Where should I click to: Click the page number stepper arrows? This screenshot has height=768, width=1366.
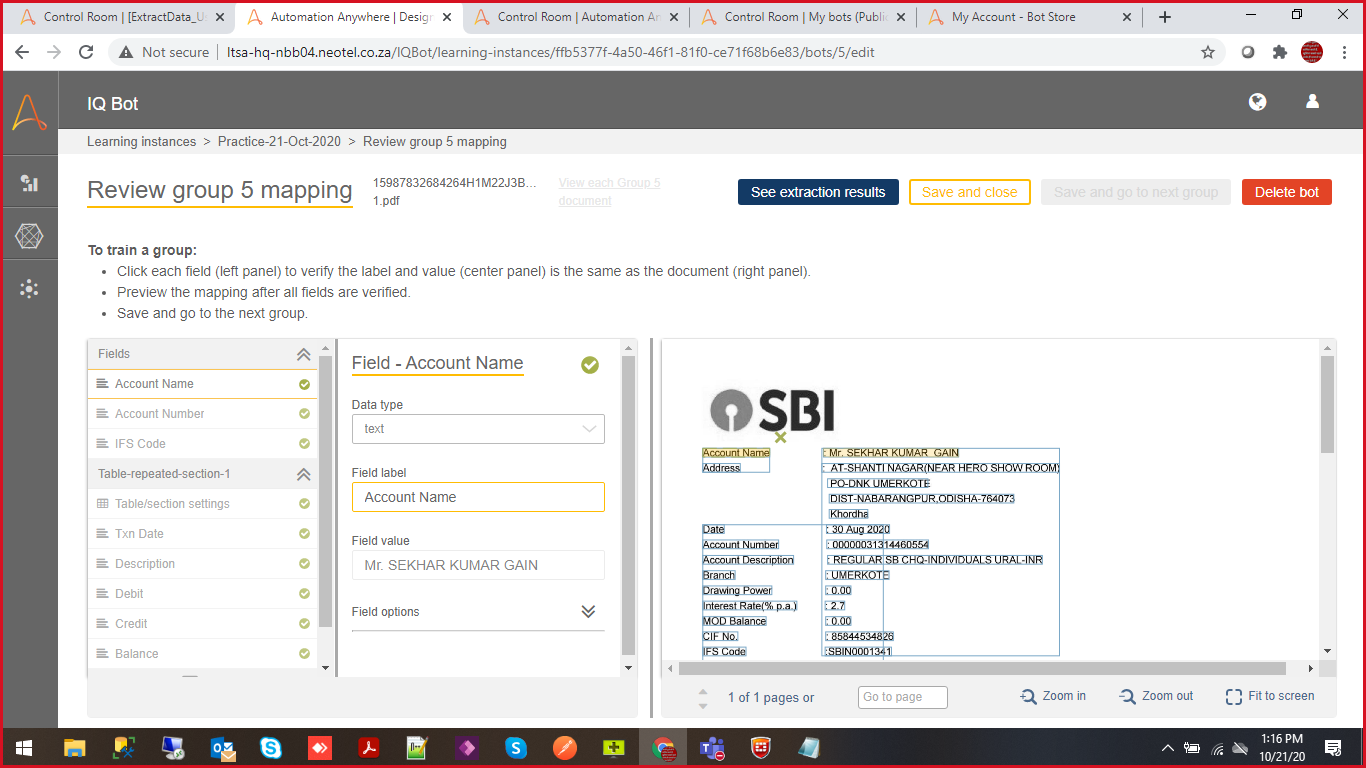coord(703,698)
